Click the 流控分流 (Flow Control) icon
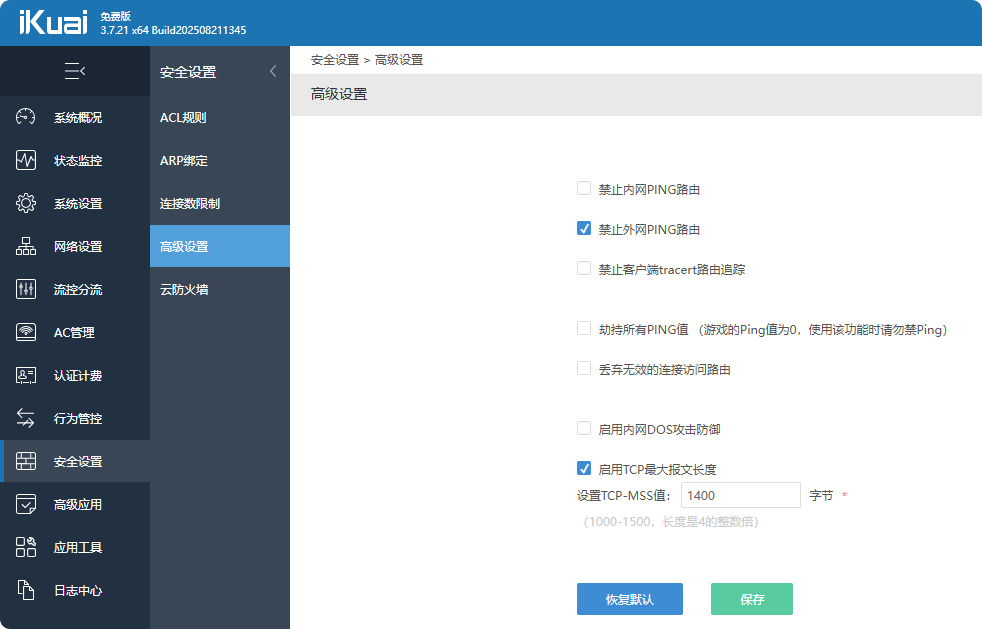 click(75, 289)
